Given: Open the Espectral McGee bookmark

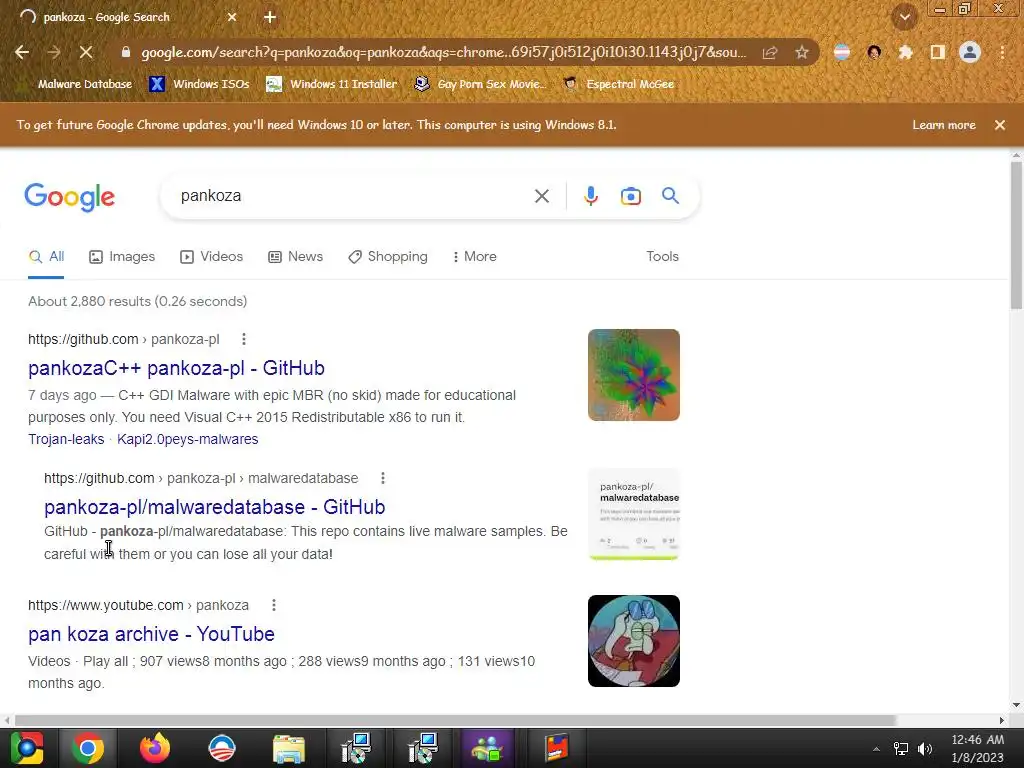Looking at the screenshot, I should coord(618,84).
